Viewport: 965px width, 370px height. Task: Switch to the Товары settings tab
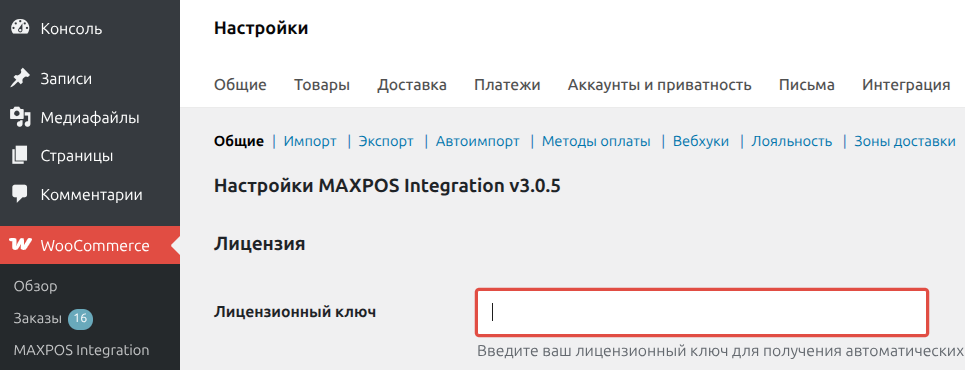click(x=322, y=85)
